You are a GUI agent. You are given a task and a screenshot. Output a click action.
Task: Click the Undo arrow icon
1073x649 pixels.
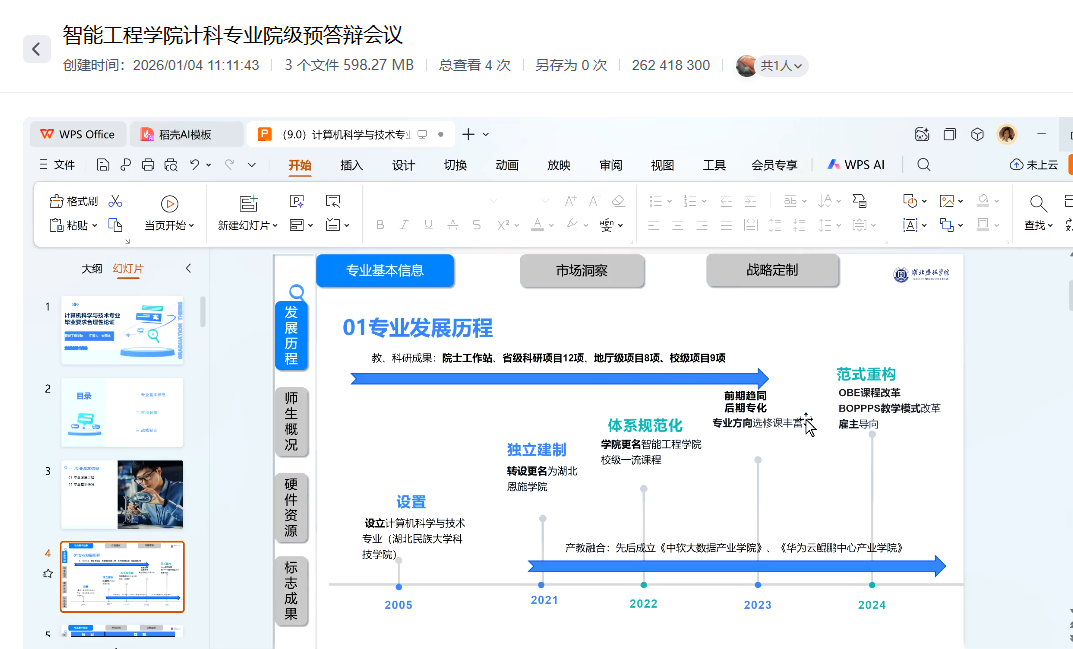point(195,165)
